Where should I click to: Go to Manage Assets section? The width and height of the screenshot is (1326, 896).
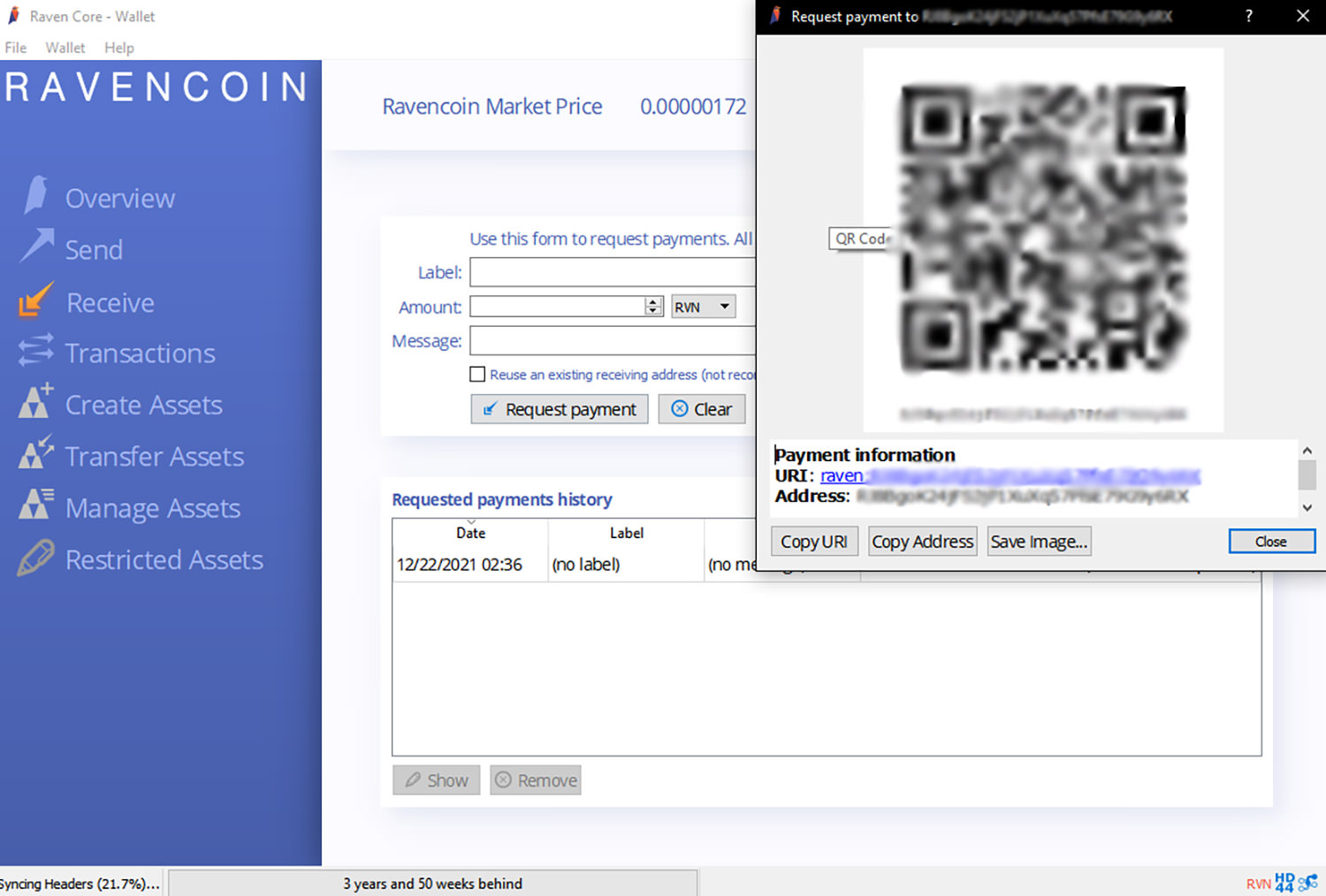click(153, 508)
